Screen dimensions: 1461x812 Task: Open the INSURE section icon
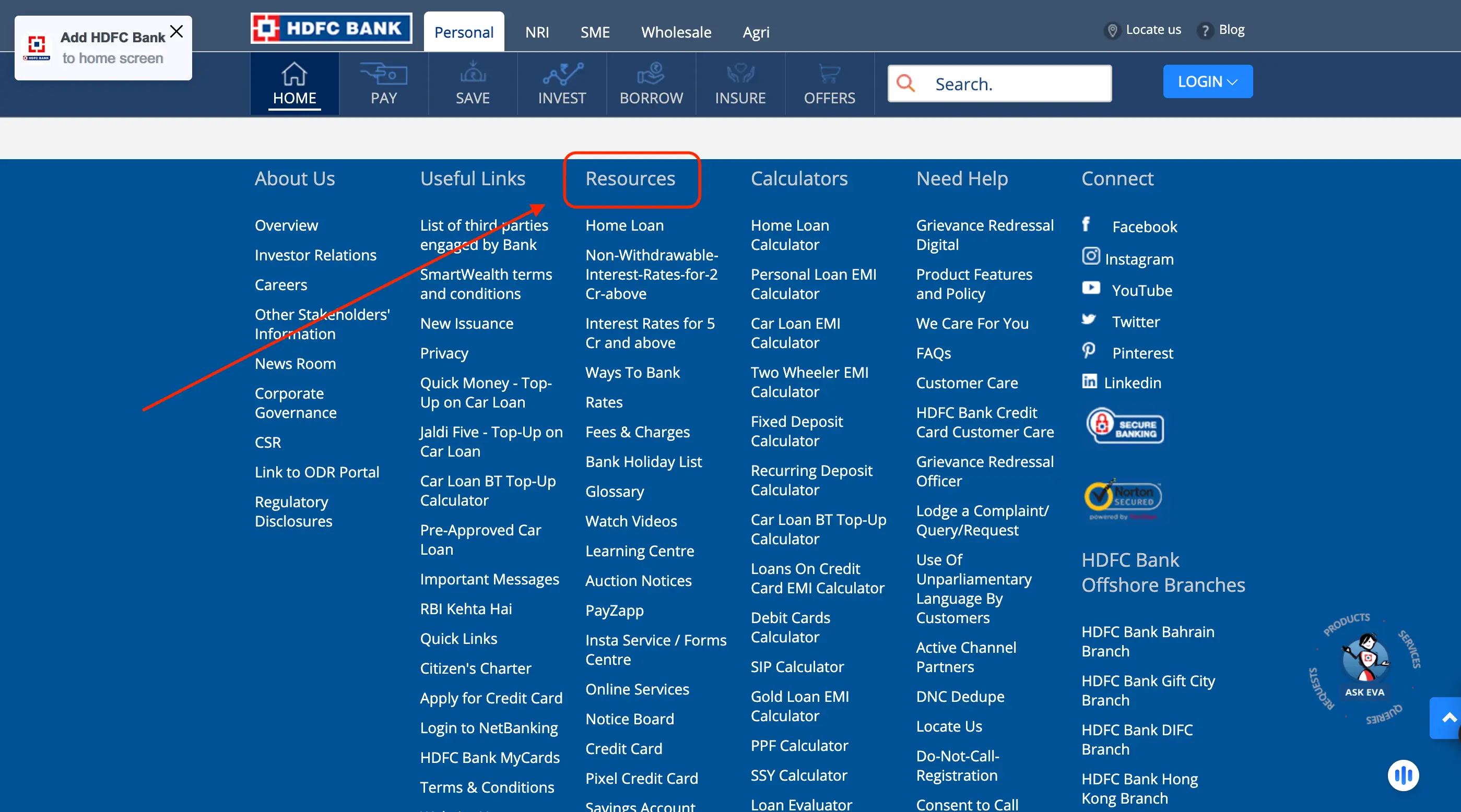click(740, 74)
